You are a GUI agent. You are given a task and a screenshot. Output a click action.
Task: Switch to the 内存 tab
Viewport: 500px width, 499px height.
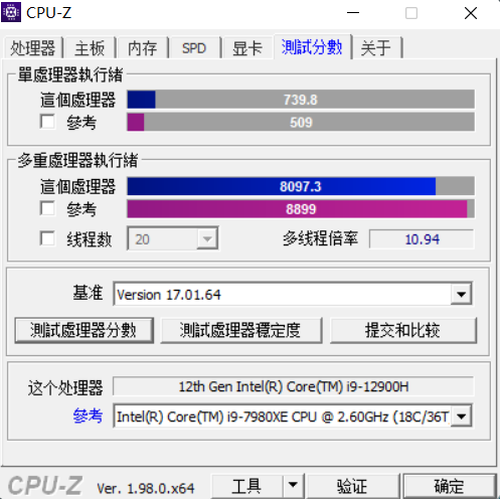point(142,48)
